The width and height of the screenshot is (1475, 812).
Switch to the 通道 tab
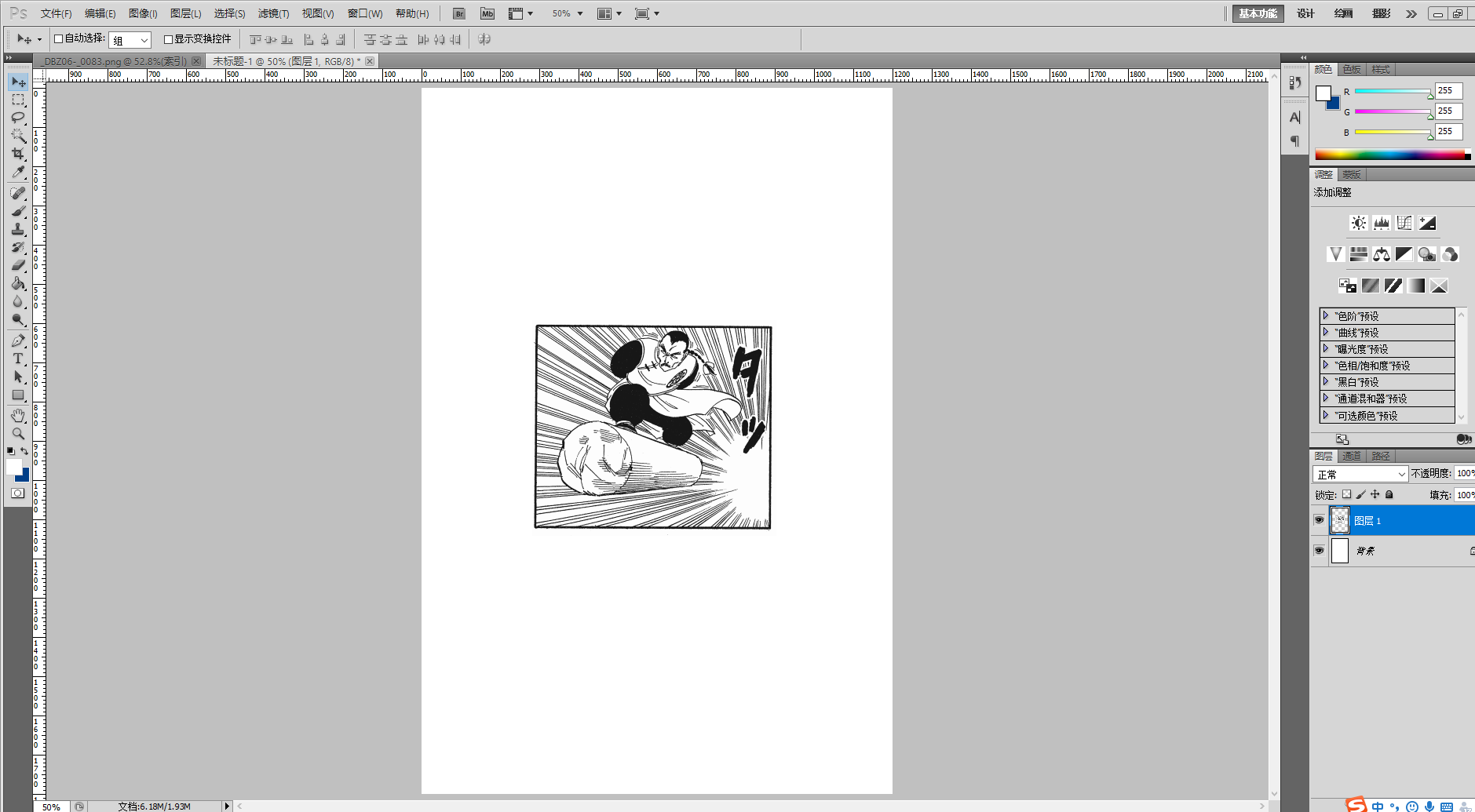[x=1351, y=456]
